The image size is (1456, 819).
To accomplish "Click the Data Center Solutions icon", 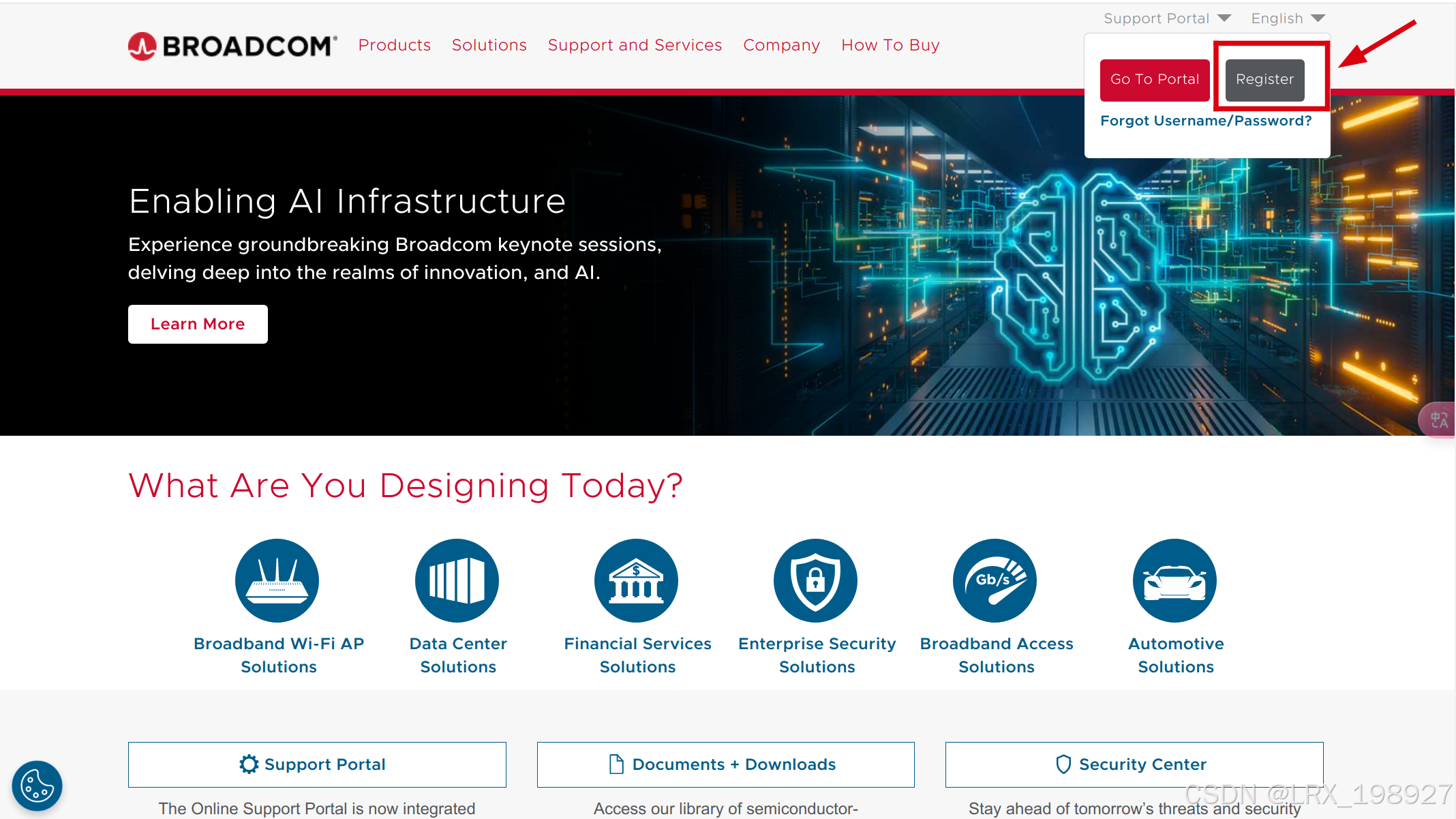I will click(x=457, y=580).
